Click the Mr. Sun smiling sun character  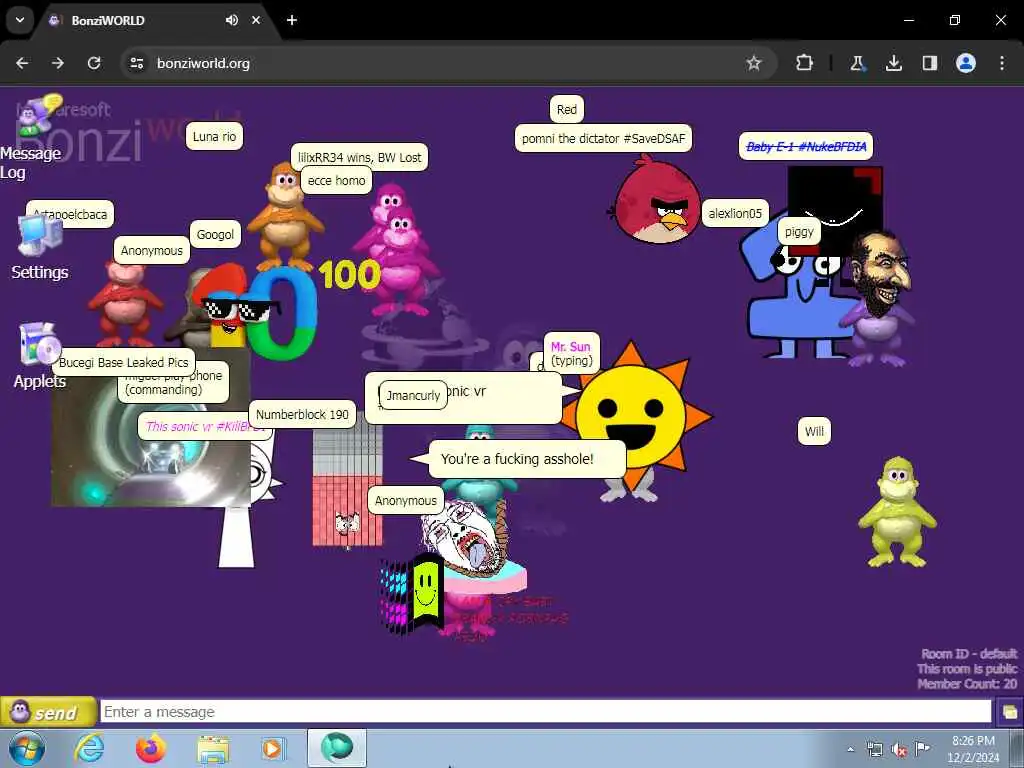click(x=632, y=416)
